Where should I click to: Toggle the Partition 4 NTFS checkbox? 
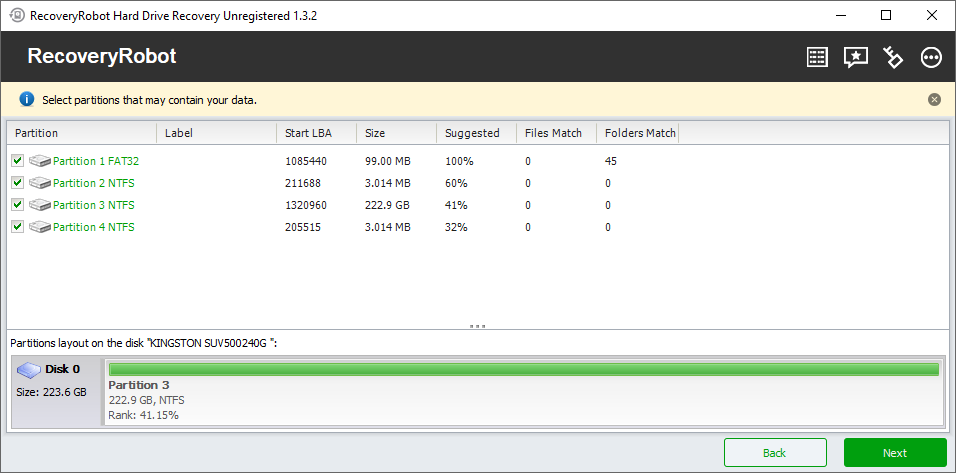[17, 227]
